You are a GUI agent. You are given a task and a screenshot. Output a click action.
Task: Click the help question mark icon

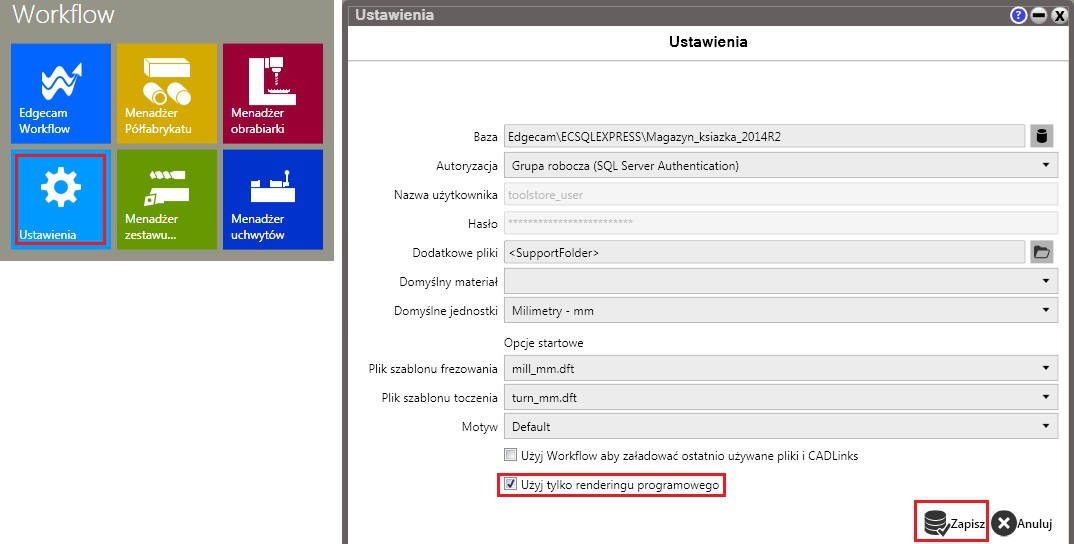click(1019, 16)
